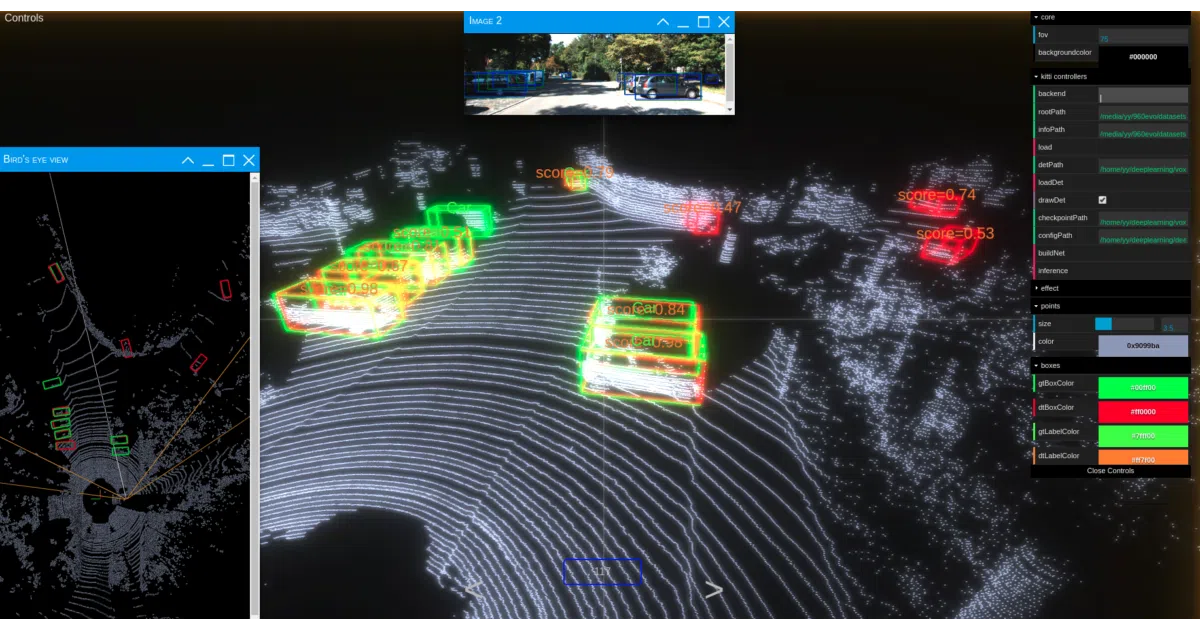This screenshot has width=1200, height=630.
Task: Click the backend input field
Action: tap(1143, 95)
